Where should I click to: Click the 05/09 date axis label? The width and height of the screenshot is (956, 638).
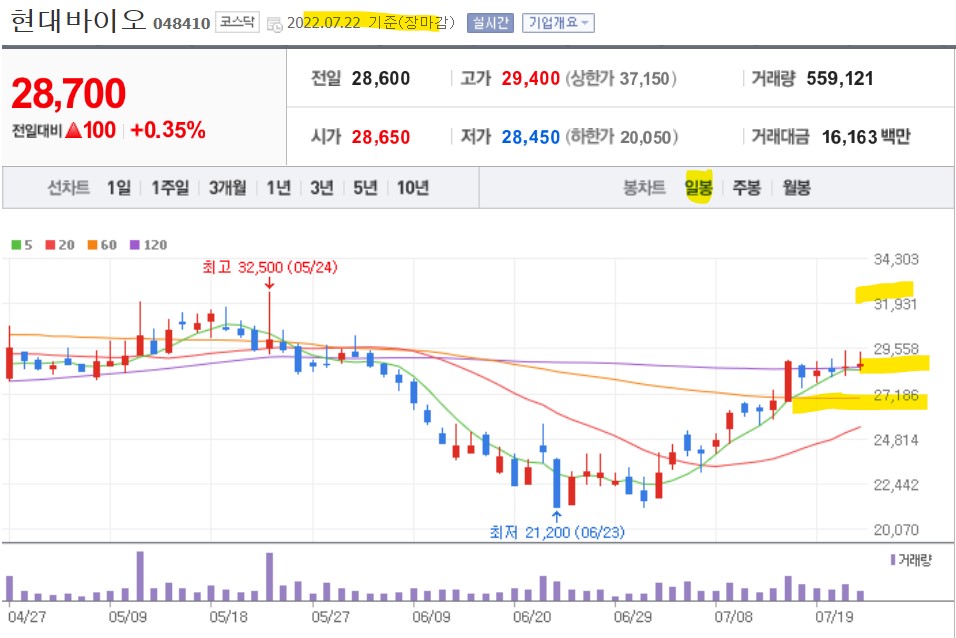127,617
